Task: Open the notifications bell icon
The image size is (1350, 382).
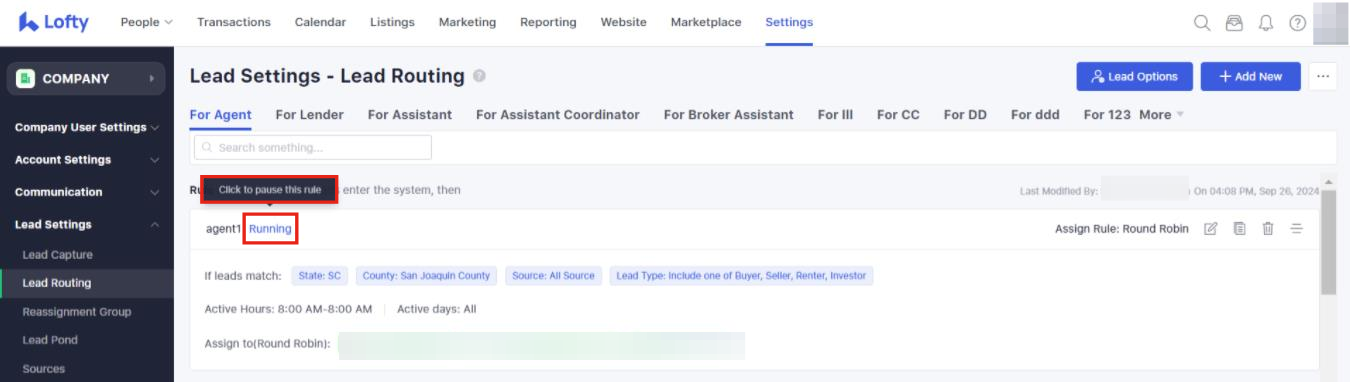Action: (1266, 23)
